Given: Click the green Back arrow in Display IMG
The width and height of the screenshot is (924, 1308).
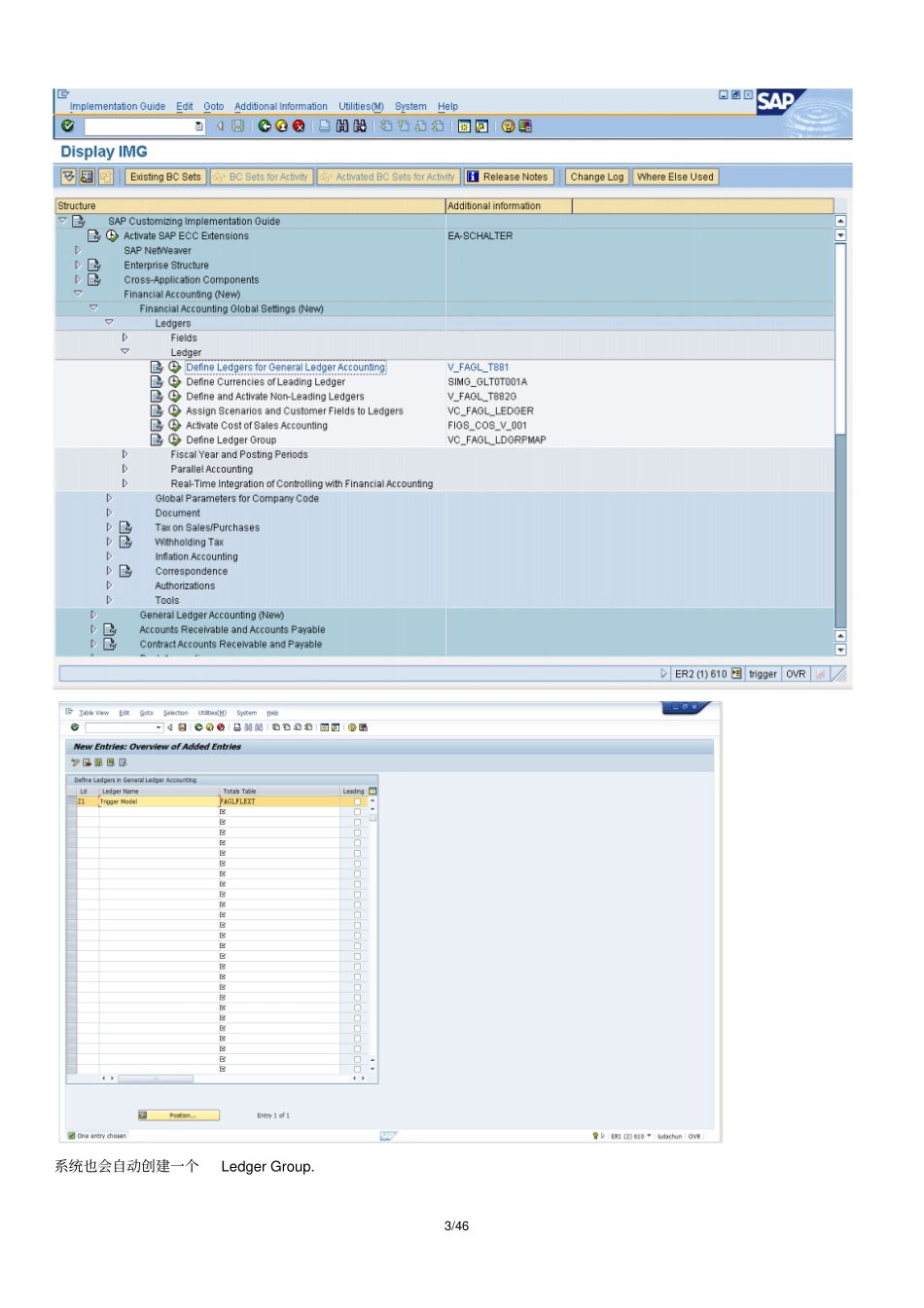Looking at the screenshot, I should [265, 126].
